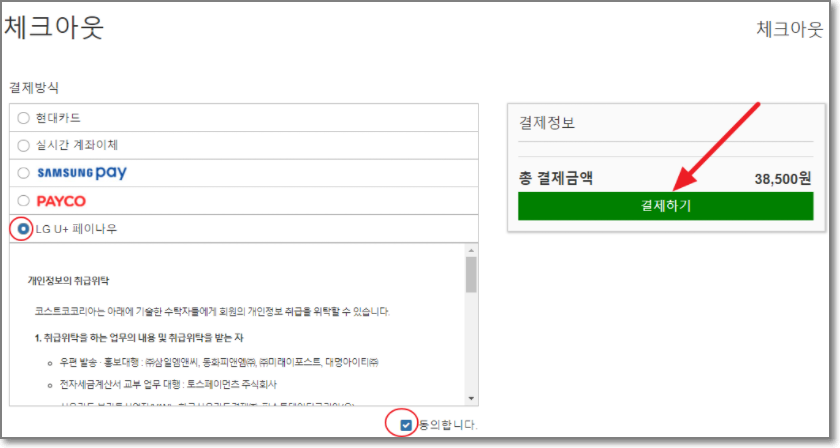Pick the PAYCO payment radio button
Image resolution: width=840 pixels, height=448 pixels.
point(23,201)
